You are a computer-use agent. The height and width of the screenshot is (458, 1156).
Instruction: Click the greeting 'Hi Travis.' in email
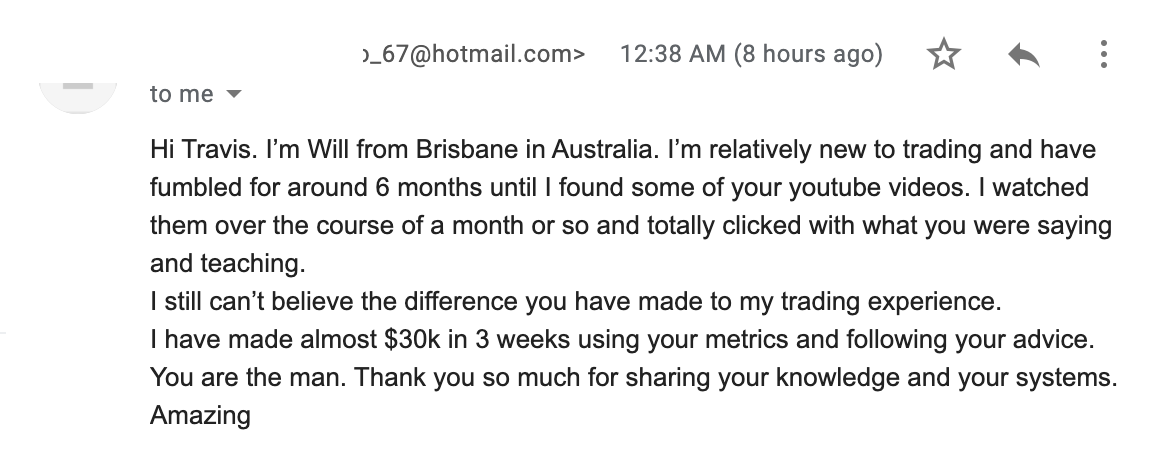(x=204, y=150)
